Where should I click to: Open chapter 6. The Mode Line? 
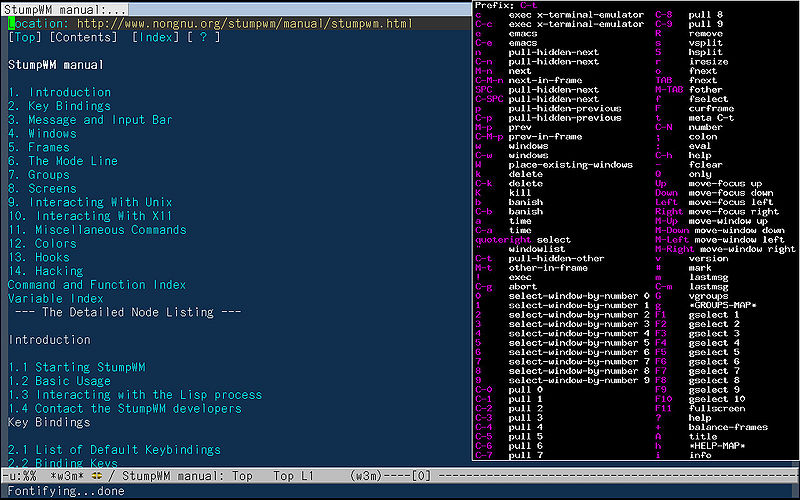(x=63, y=161)
